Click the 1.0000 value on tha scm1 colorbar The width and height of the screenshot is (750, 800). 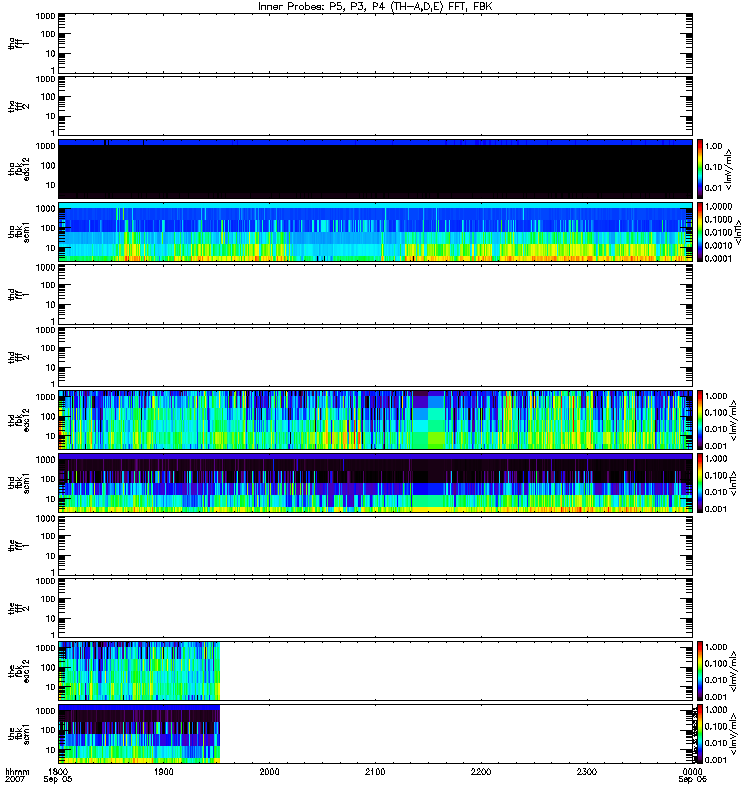718,207
